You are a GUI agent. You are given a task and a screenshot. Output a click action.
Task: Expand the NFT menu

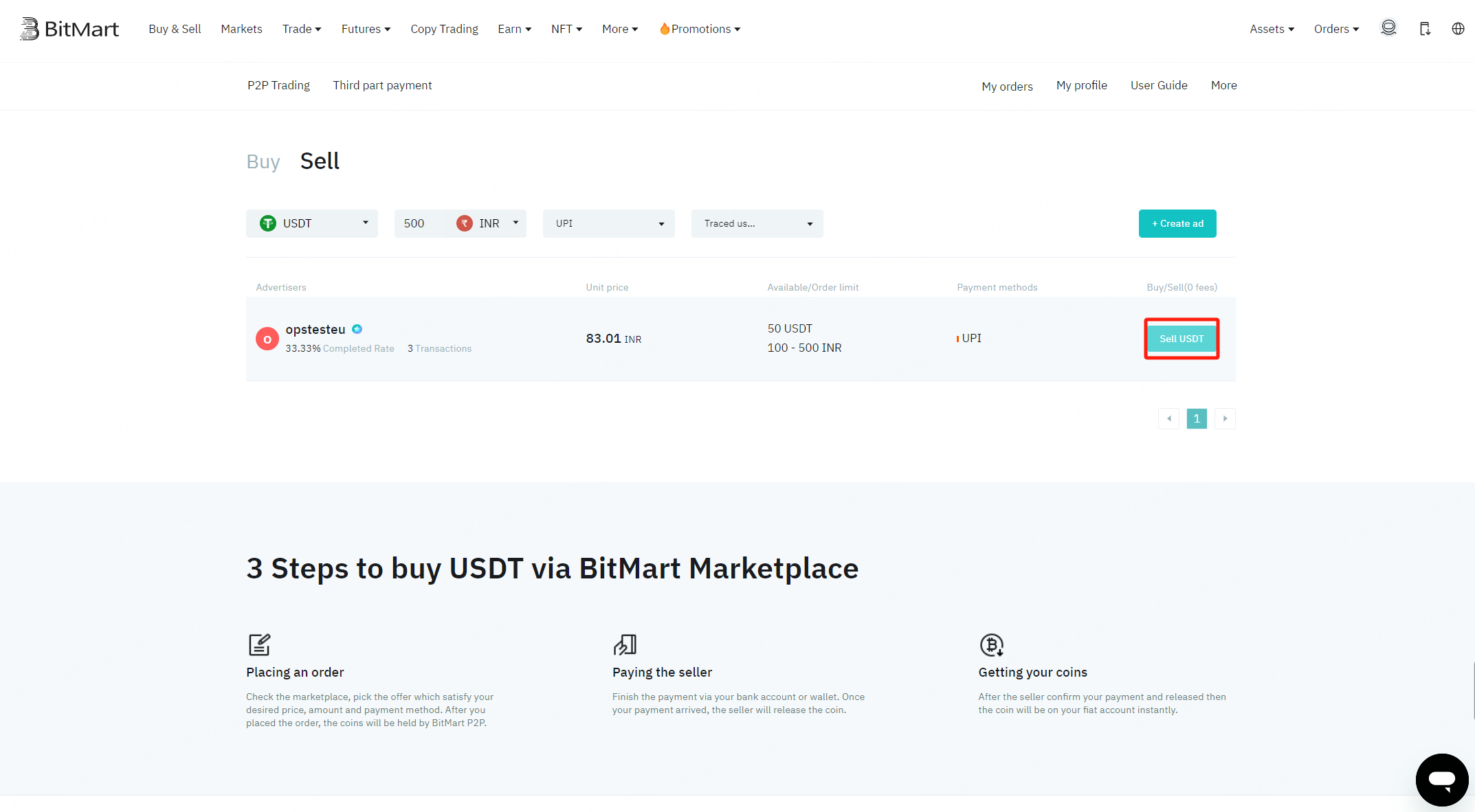click(566, 29)
